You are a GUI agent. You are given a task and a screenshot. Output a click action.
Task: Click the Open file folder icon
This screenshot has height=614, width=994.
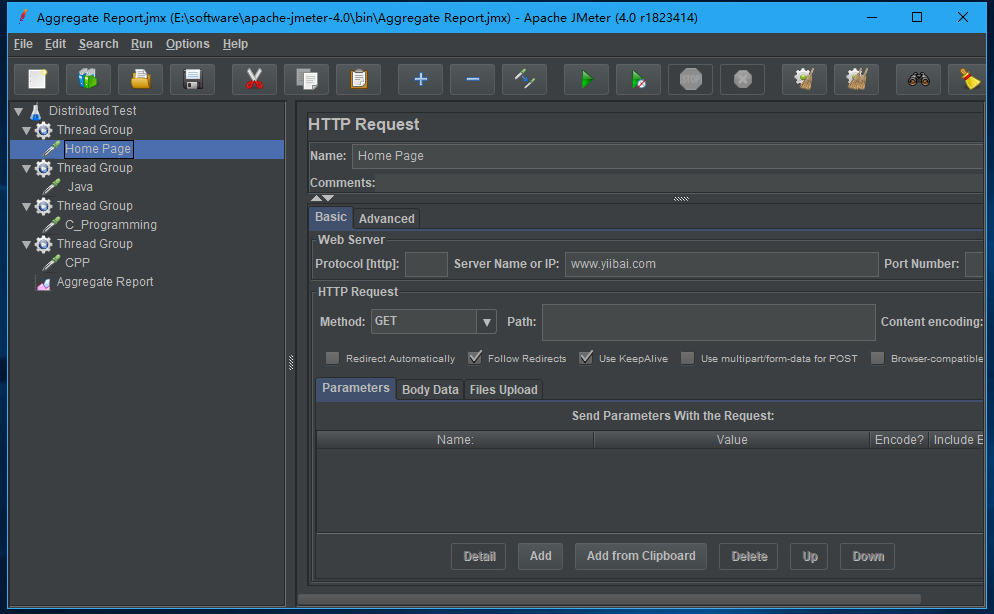[140, 79]
